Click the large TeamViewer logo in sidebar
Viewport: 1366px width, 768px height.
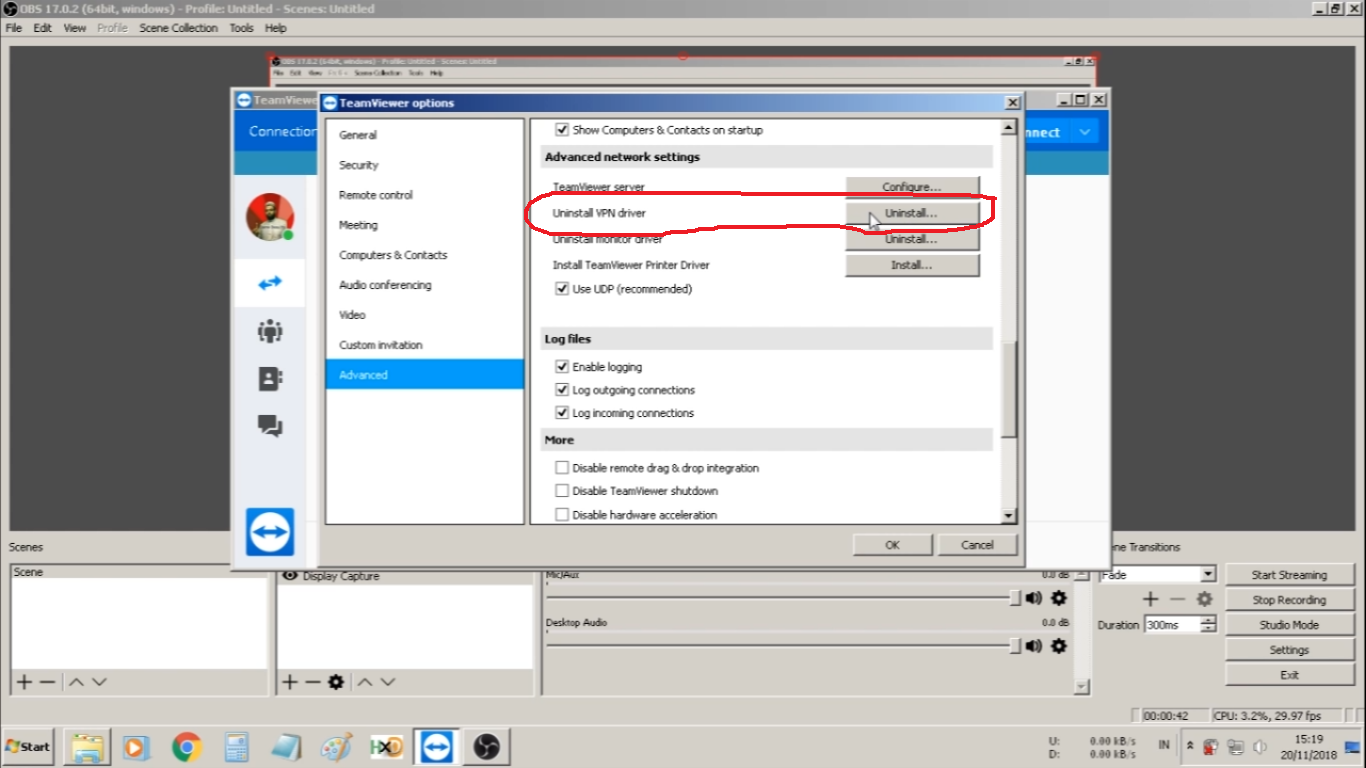270,531
